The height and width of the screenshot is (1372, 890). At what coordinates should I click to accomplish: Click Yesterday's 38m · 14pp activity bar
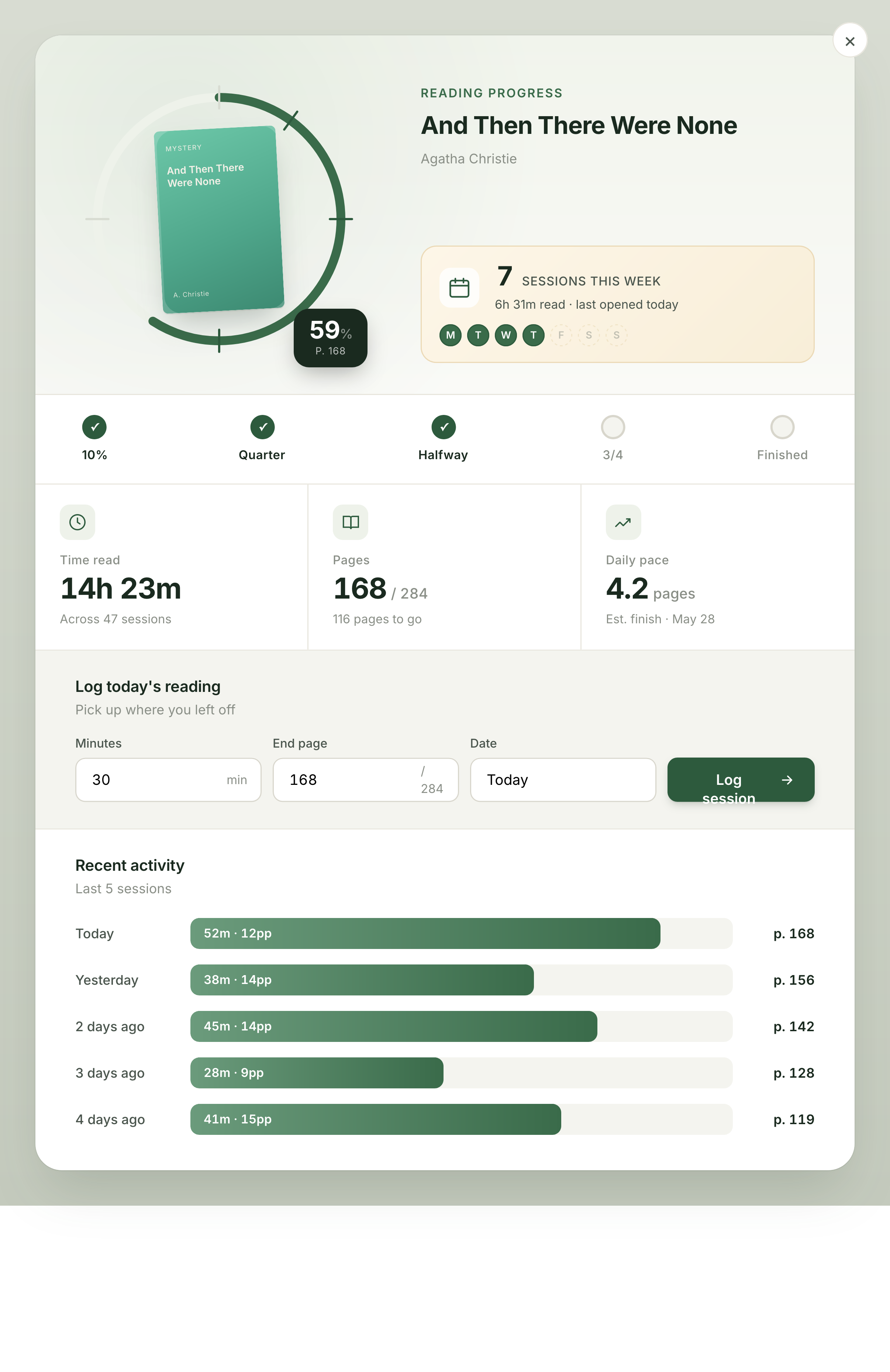[362, 980]
